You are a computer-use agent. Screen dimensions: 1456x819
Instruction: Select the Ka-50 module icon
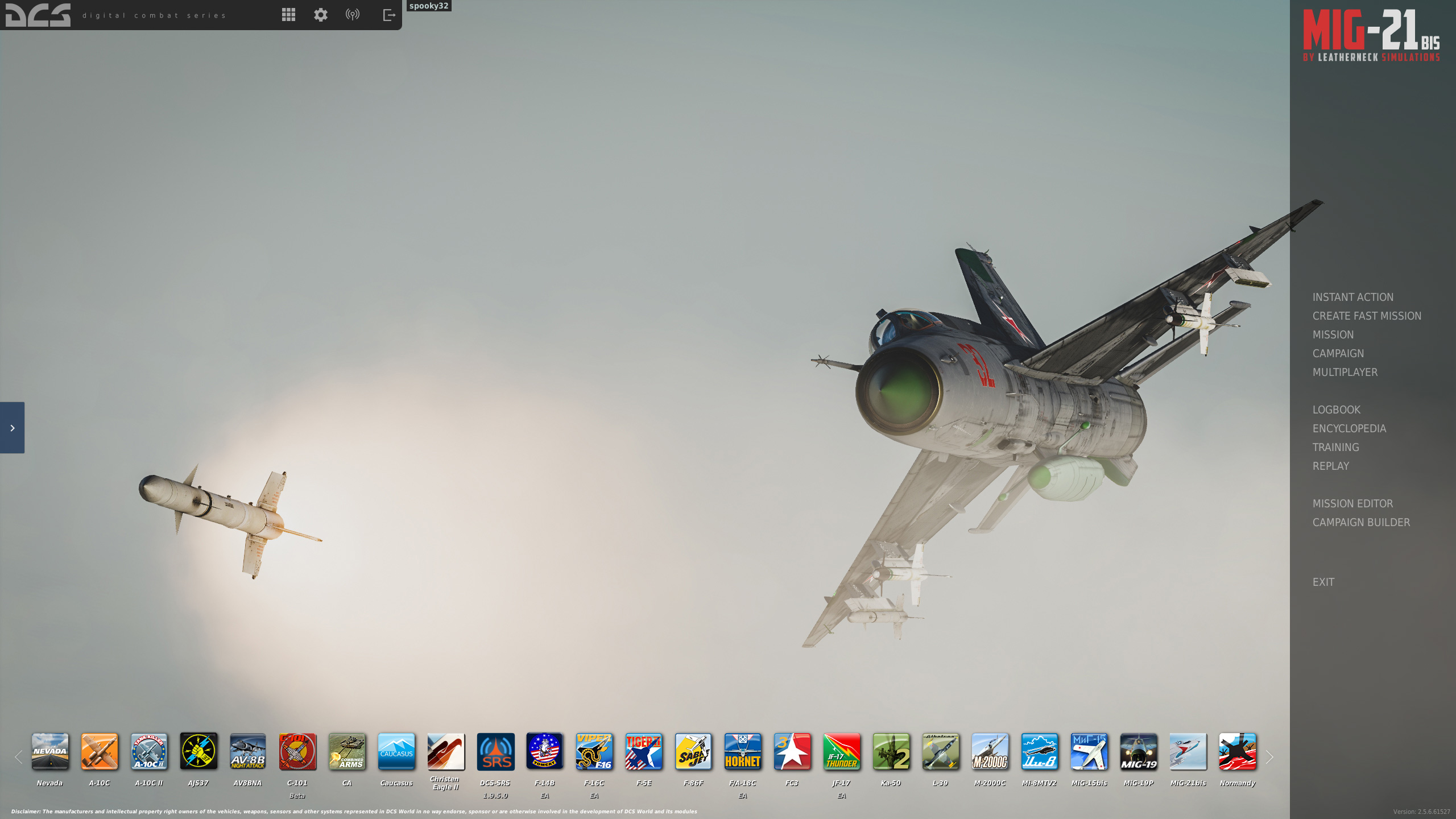pos(891,751)
